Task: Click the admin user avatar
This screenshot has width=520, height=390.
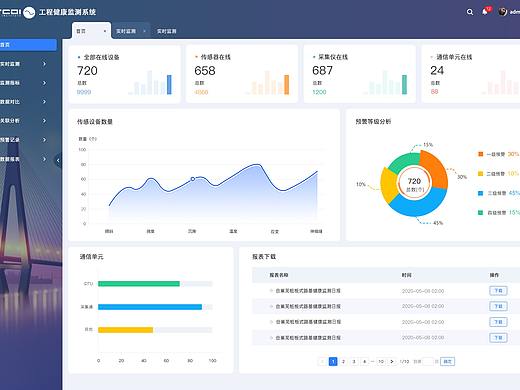Action: [503, 12]
